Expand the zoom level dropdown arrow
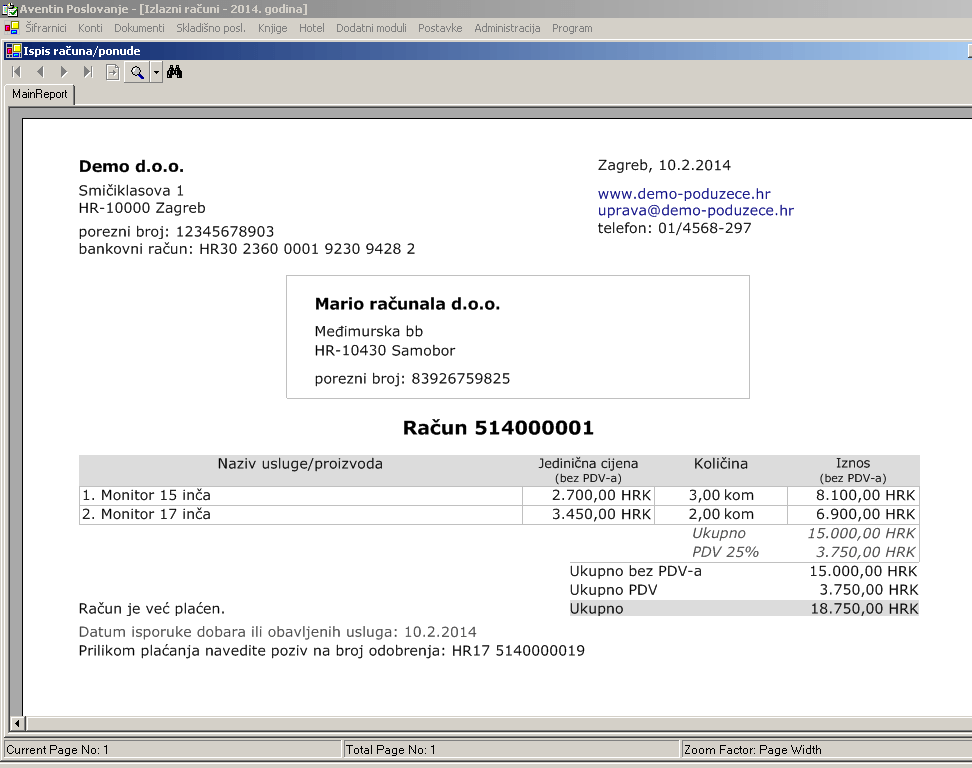This screenshot has width=972, height=768. click(x=156, y=72)
